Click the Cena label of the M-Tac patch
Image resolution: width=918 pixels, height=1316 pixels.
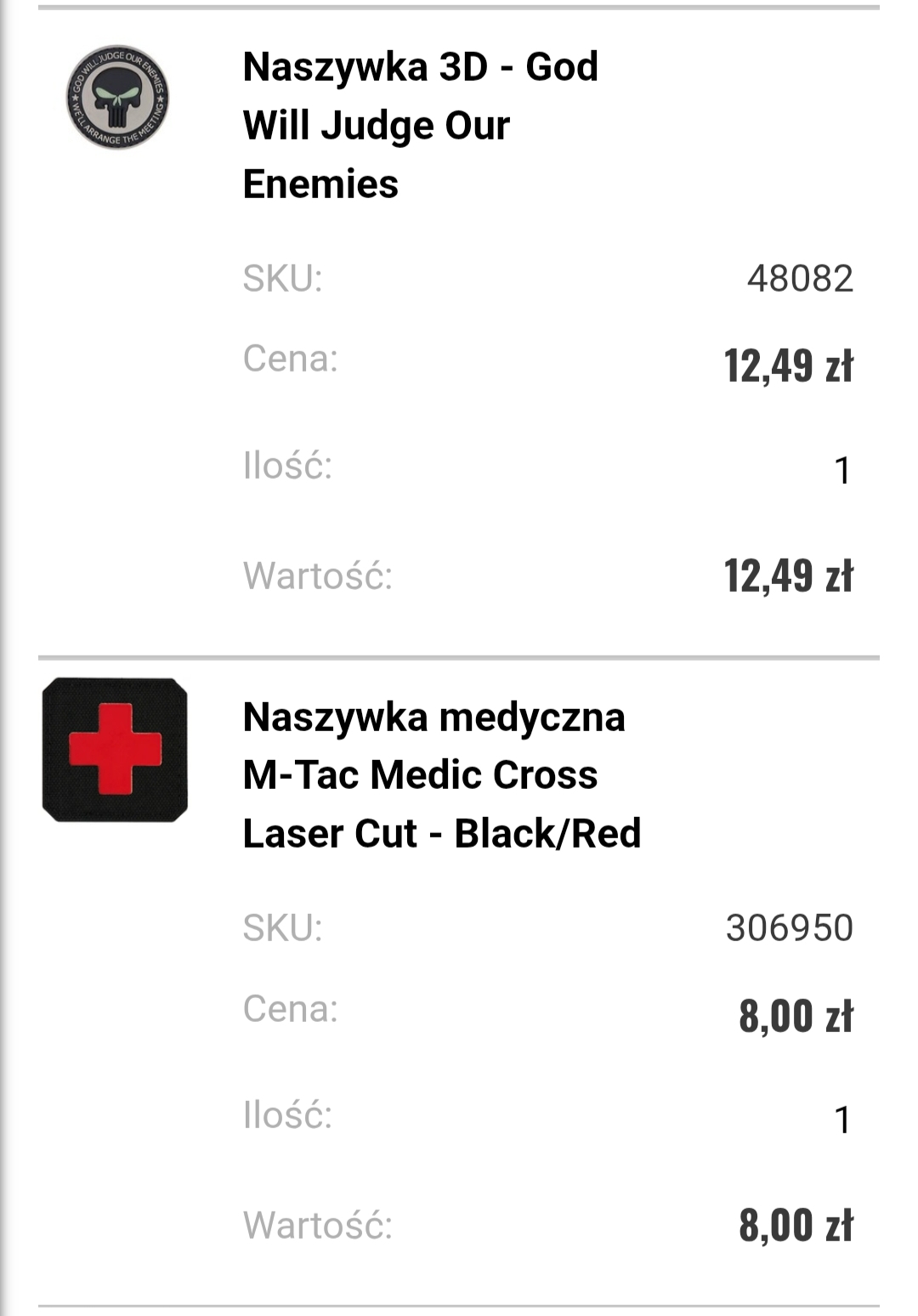pos(291,1009)
